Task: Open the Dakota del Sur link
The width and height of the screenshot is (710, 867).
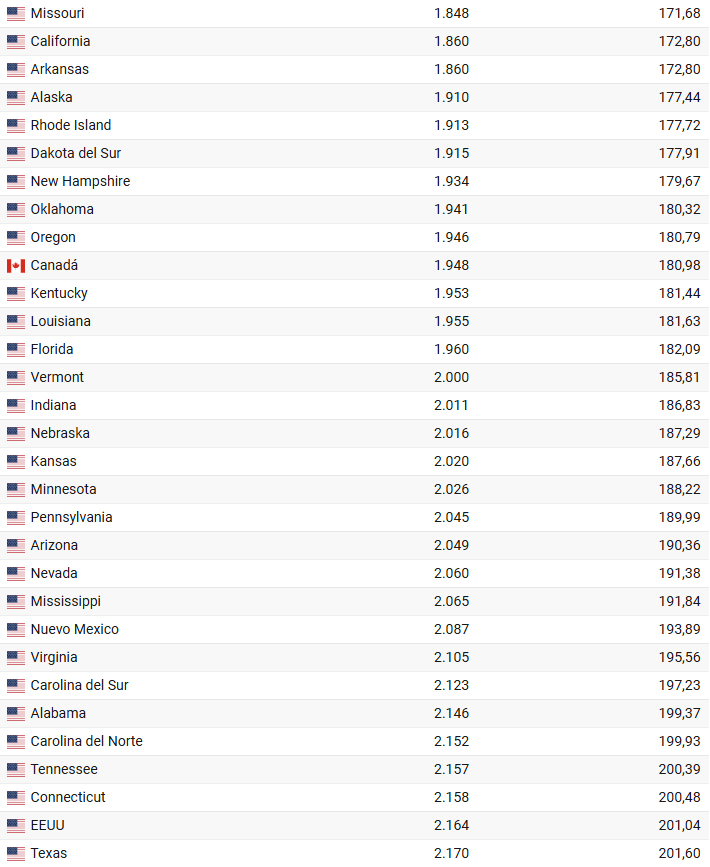Action: (x=76, y=154)
